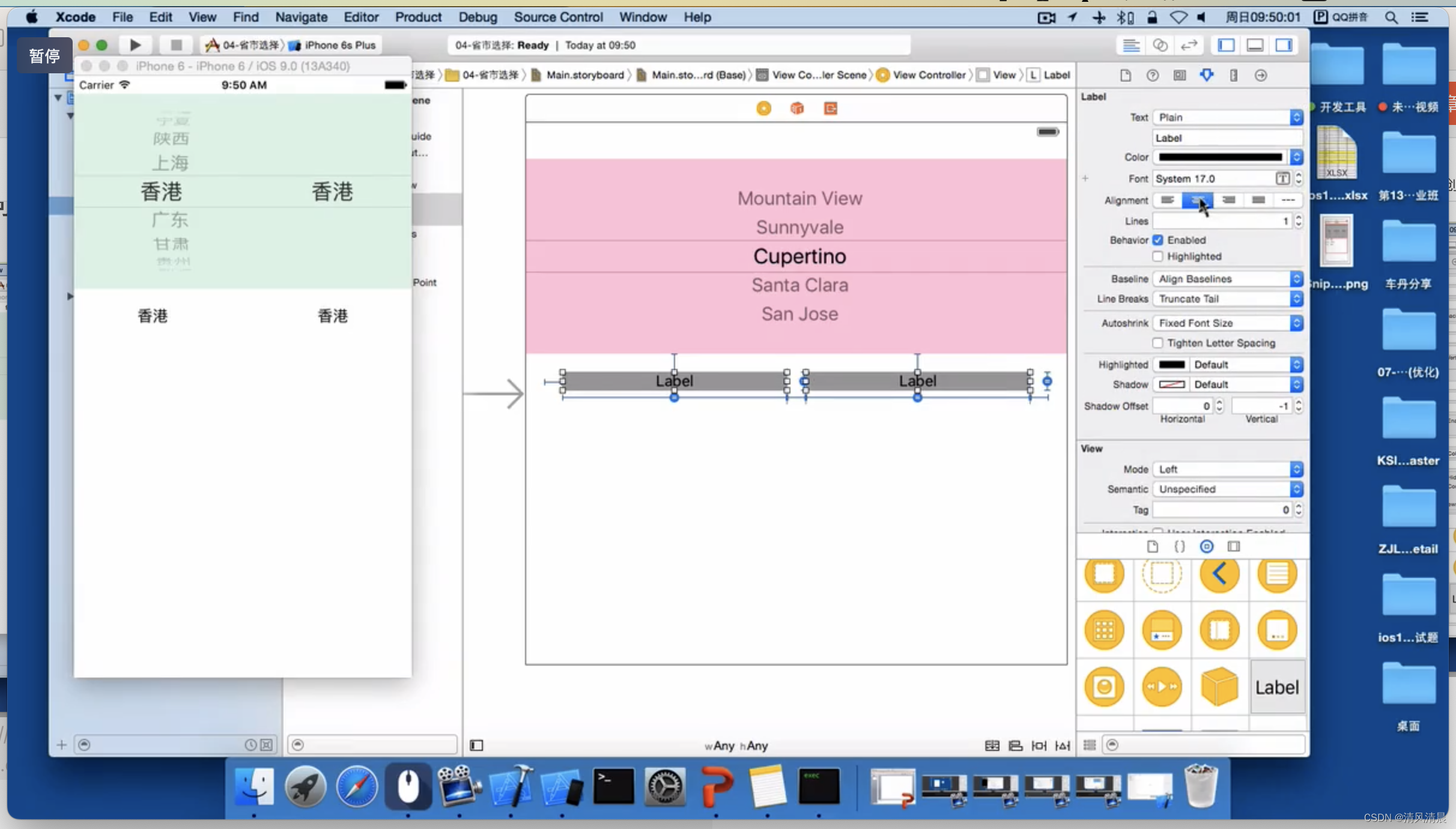Select the iPhone 6s Plus scheme destination
This screenshot has width=1456, height=829.
(333, 45)
